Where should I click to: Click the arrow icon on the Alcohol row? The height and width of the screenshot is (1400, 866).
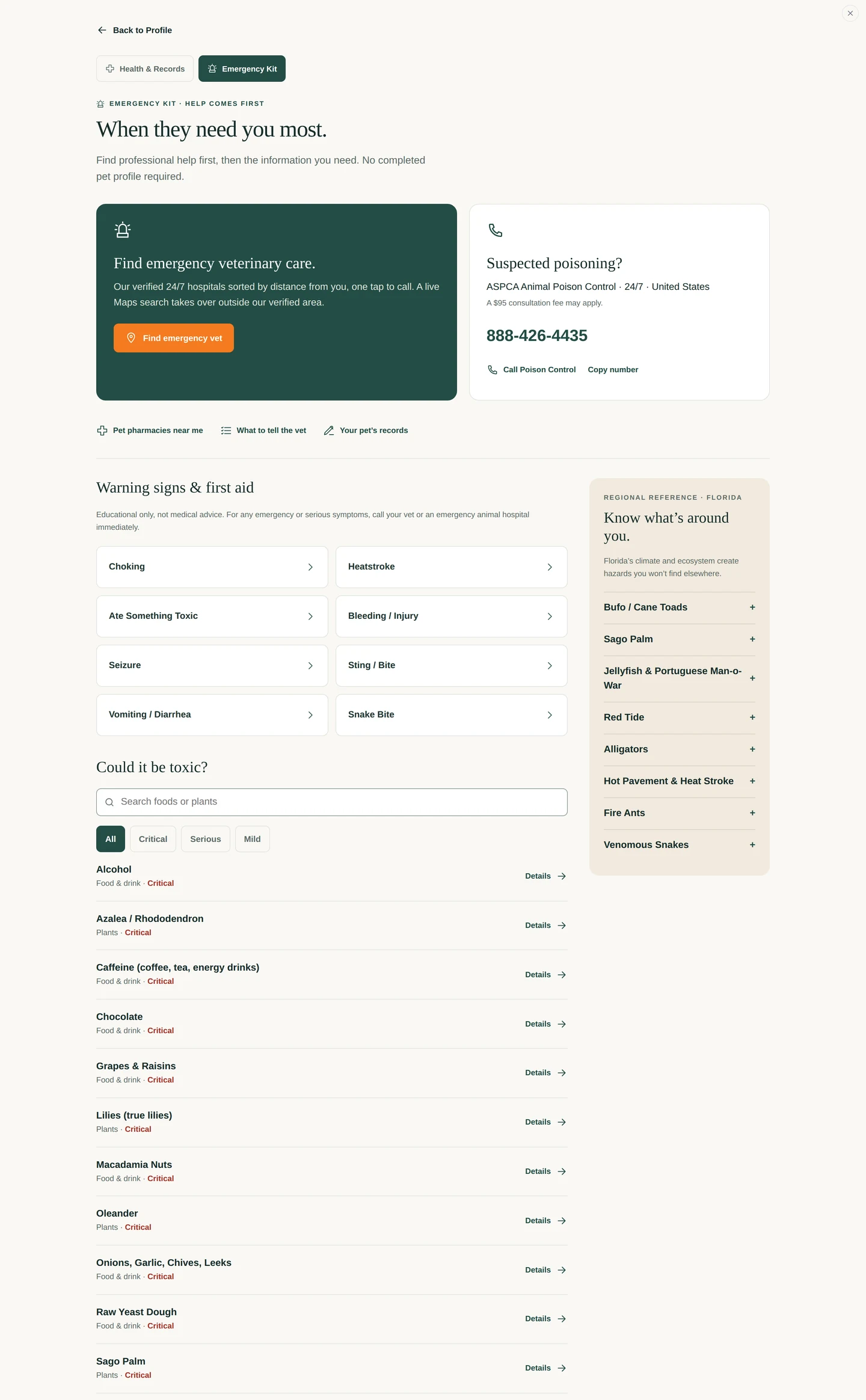(x=562, y=876)
